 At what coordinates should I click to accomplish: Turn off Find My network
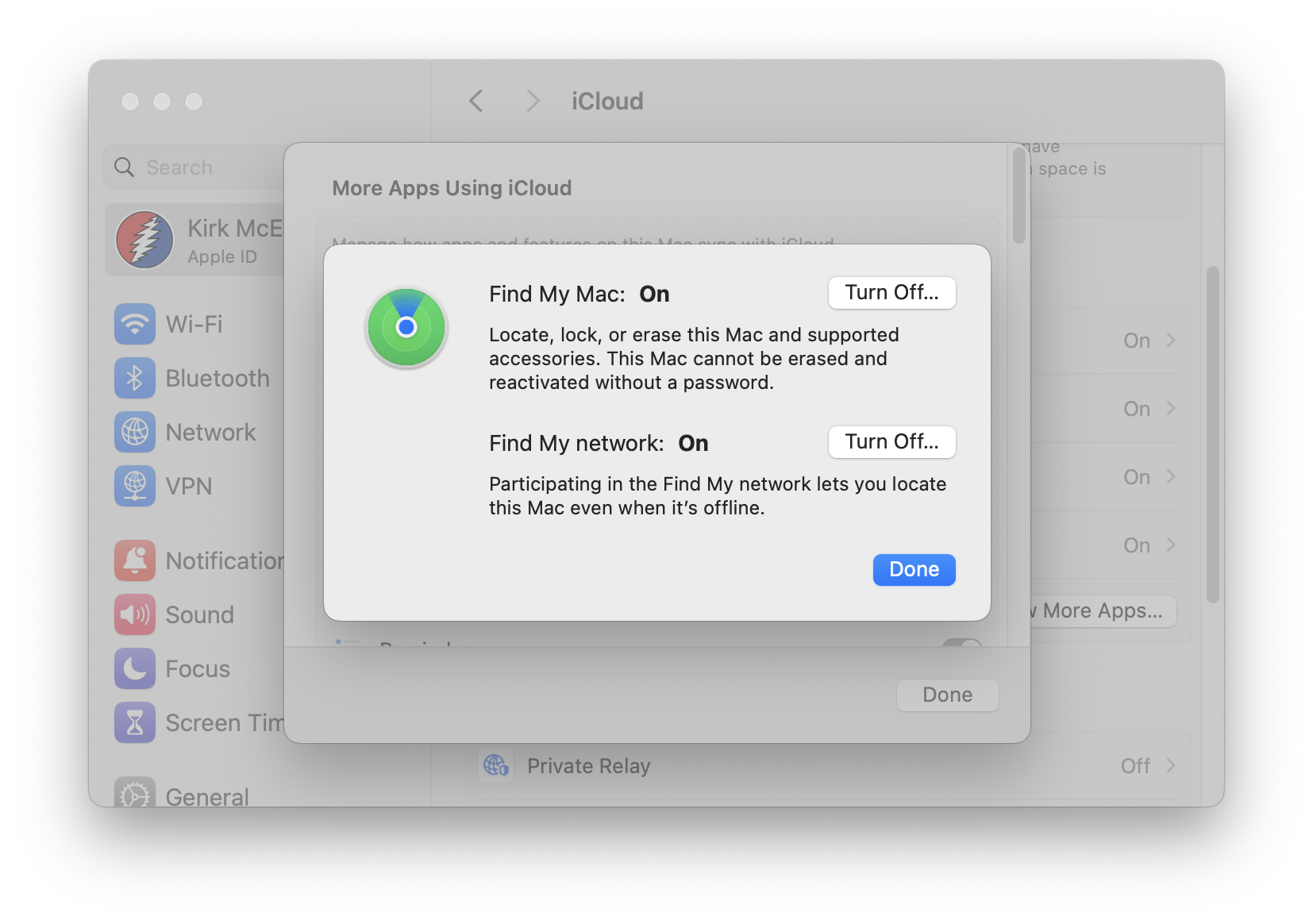tap(891, 442)
